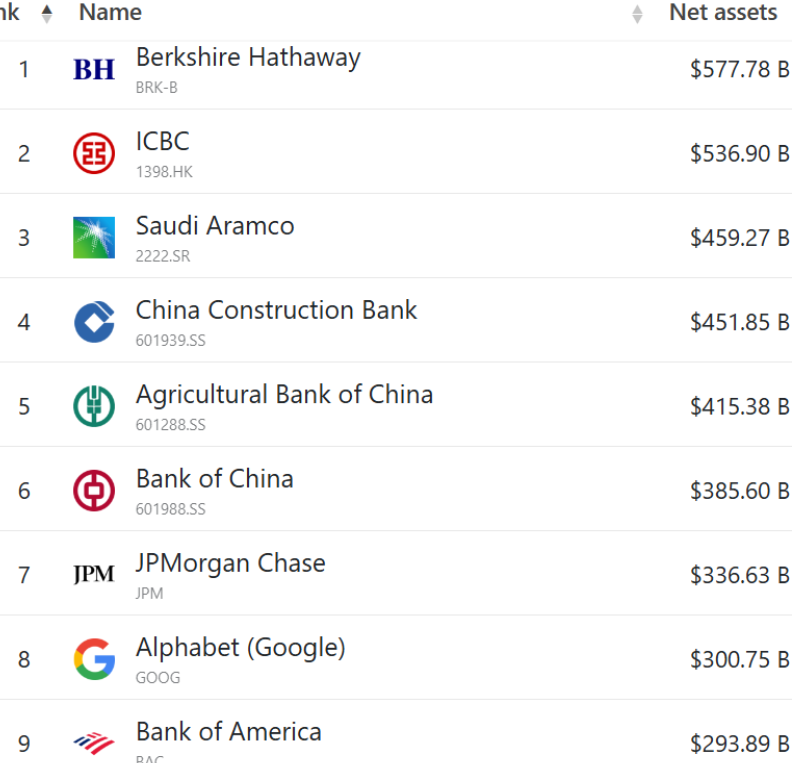The height and width of the screenshot is (763, 792).
Task: Open the Berkshire Hathaway company link
Action: click(x=248, y=58)
